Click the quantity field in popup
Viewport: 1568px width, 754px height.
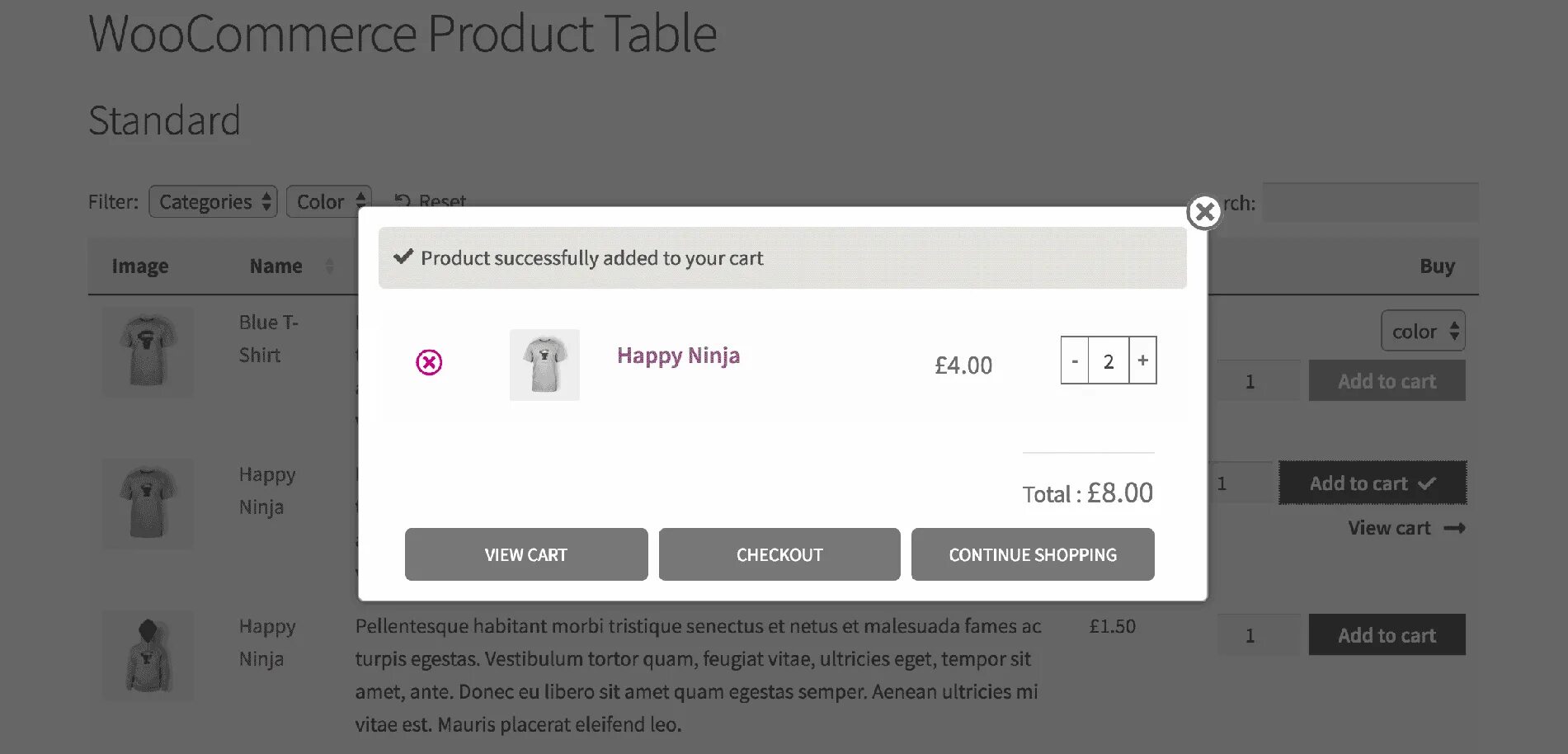[x=1108, y=361]
